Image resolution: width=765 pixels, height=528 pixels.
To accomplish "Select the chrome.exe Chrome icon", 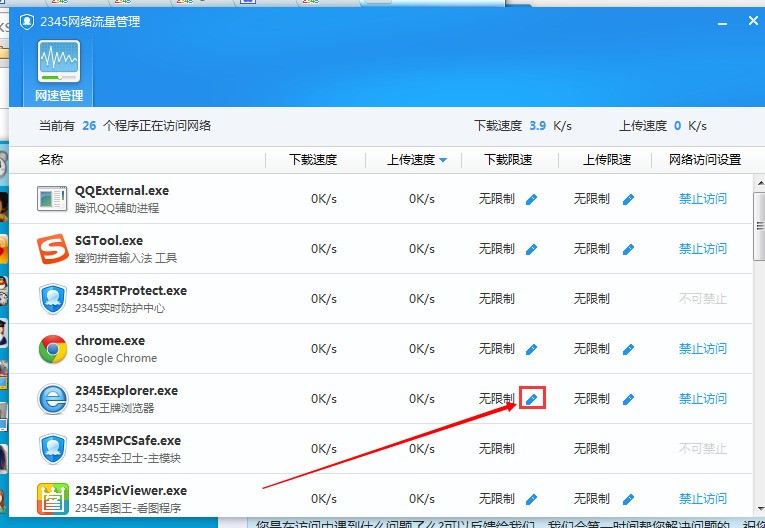I will 53,349.
